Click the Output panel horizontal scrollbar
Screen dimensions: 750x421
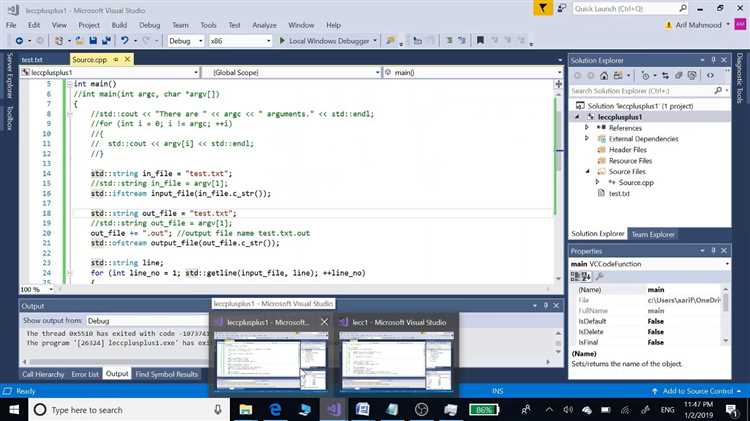[286, 362]
